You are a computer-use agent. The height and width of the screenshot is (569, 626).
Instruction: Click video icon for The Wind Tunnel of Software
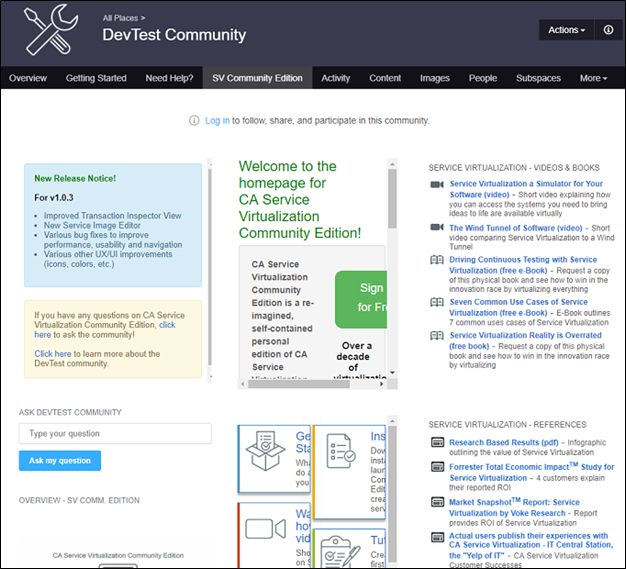(x=437, y=227)
